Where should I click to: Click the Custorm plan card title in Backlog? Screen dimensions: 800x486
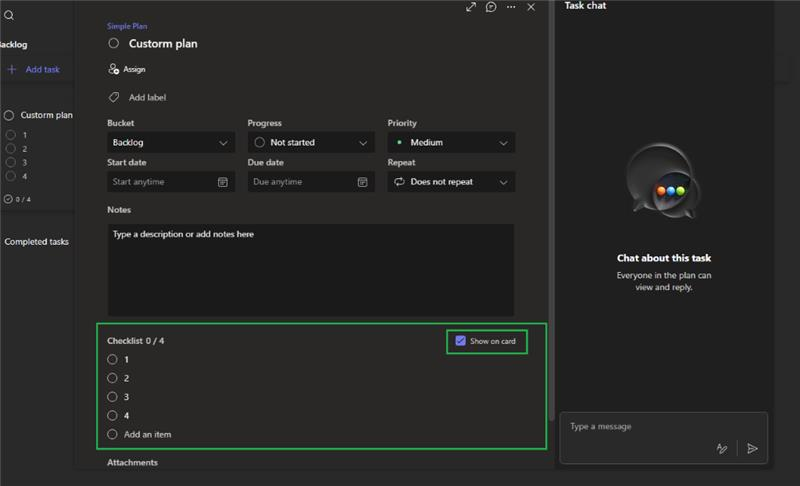[x=46, y=115]
